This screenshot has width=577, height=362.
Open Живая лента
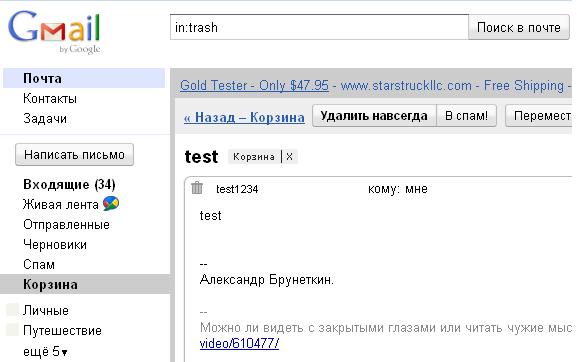pyautogui.click(x=61, y=204)
